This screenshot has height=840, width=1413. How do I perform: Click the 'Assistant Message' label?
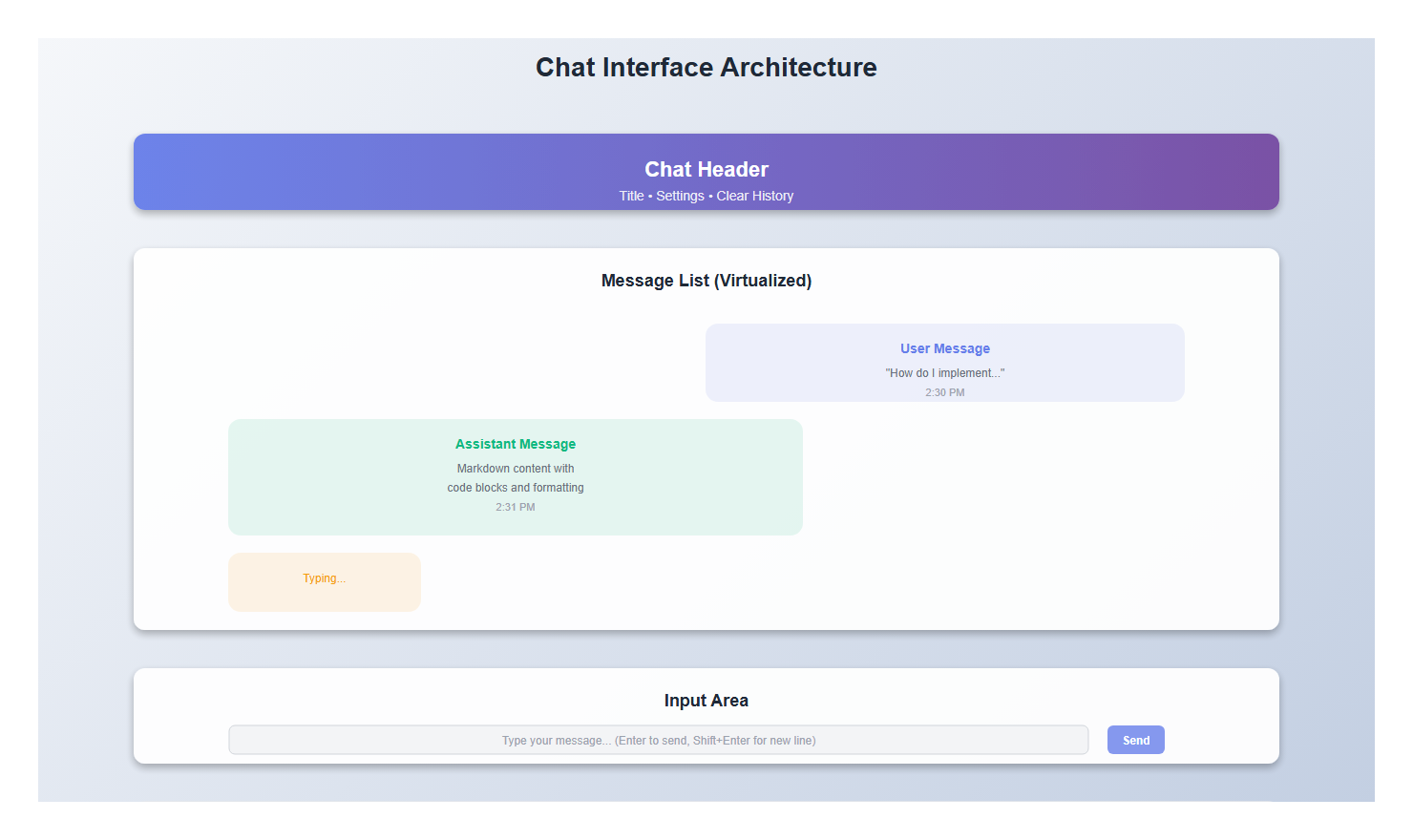[515, 444]
